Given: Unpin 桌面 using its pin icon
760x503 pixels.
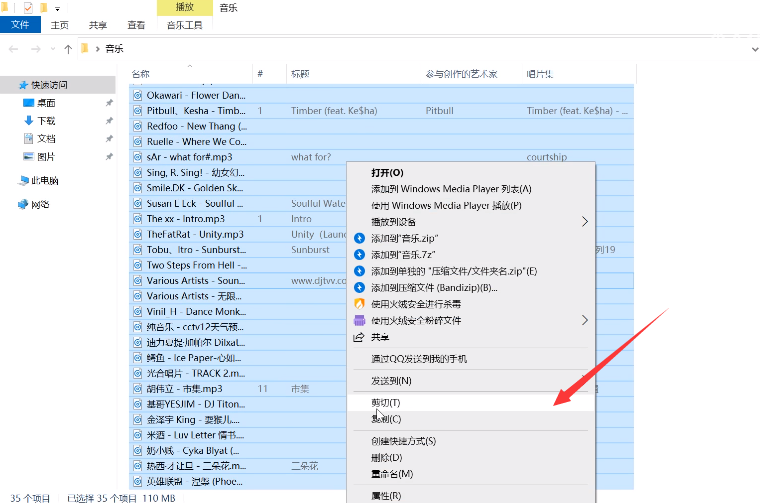Looking at the screenshot, I should click(x=109, y=103).
